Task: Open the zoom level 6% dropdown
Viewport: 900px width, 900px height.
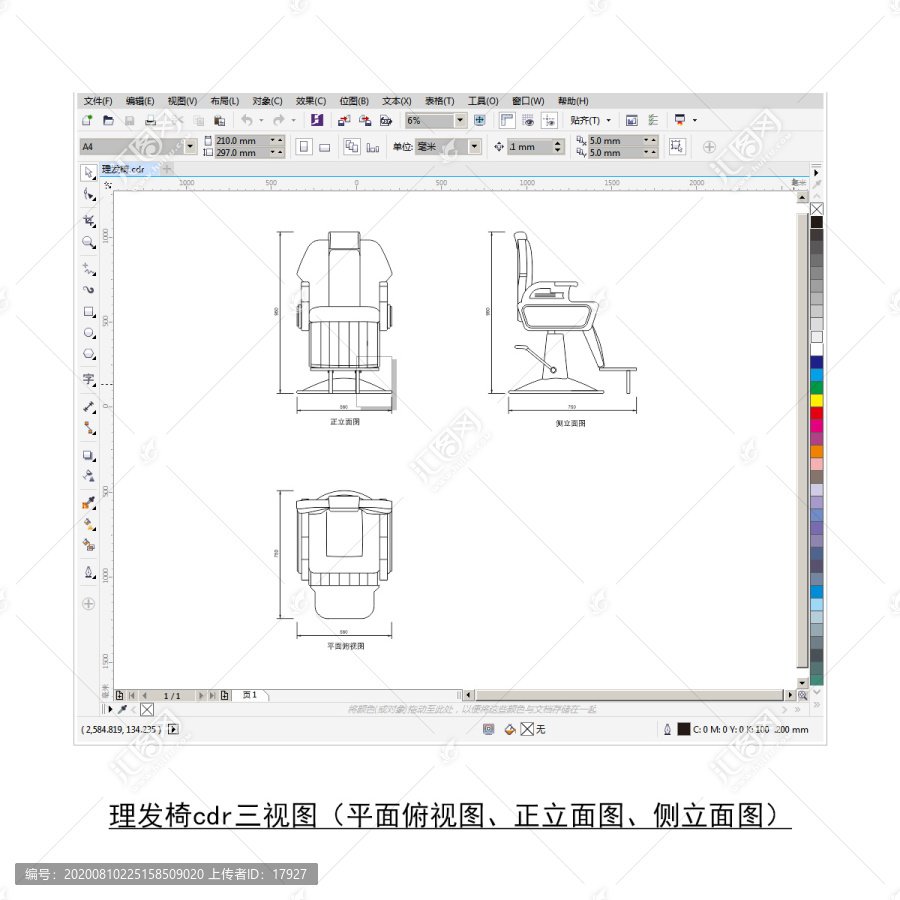Action: [x=460, y=120]
